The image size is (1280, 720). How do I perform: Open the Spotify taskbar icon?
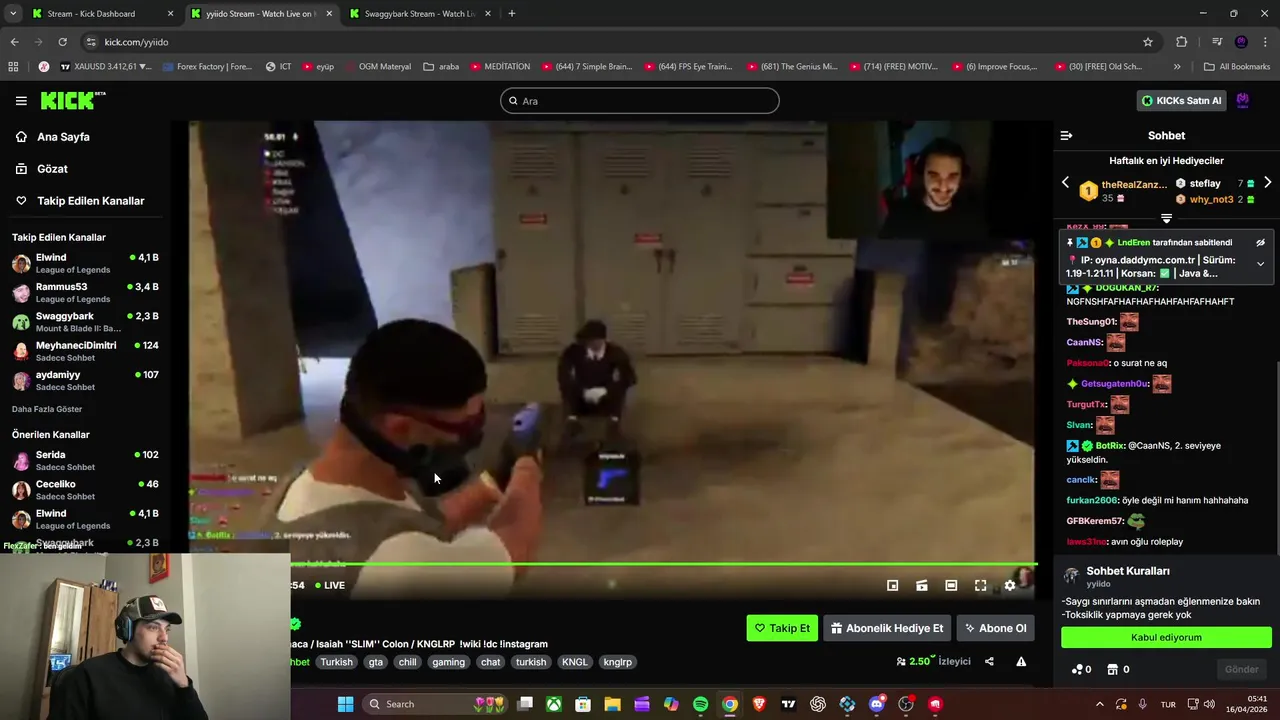click(700, 704)
